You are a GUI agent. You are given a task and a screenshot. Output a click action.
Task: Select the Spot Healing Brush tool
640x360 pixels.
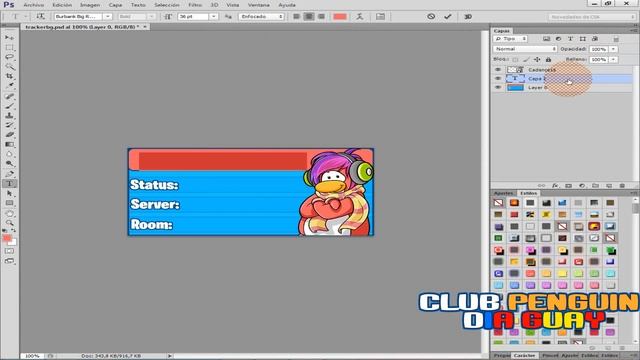(x=9, y=97)
